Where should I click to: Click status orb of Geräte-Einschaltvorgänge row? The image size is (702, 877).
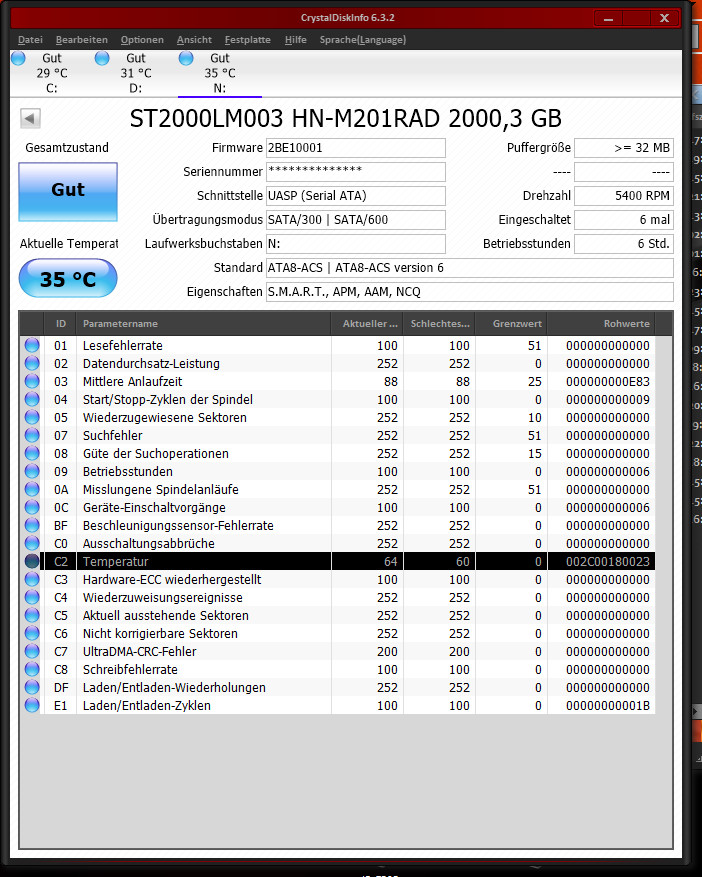32,507
